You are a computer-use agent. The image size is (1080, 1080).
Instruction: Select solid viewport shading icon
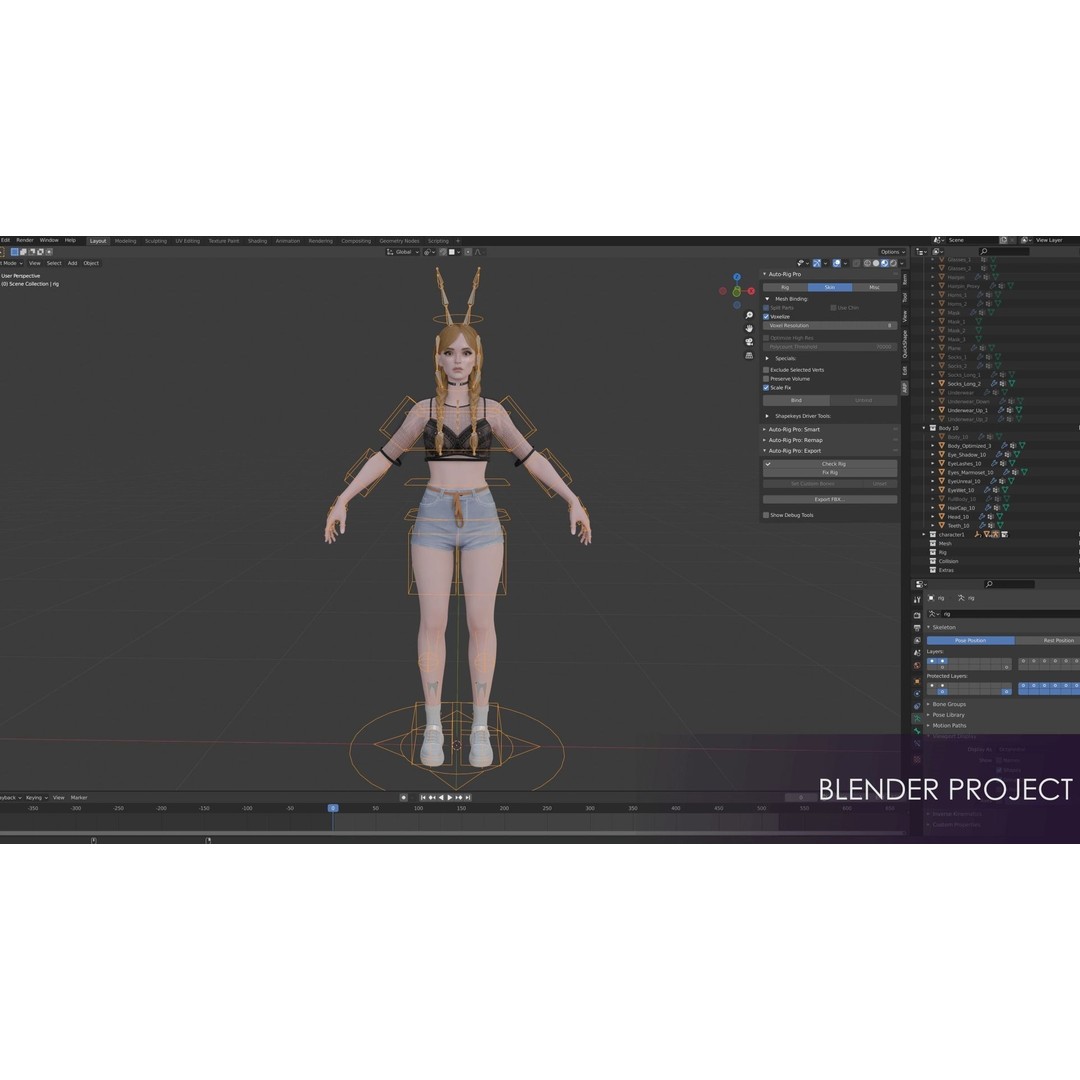[876, 263]
